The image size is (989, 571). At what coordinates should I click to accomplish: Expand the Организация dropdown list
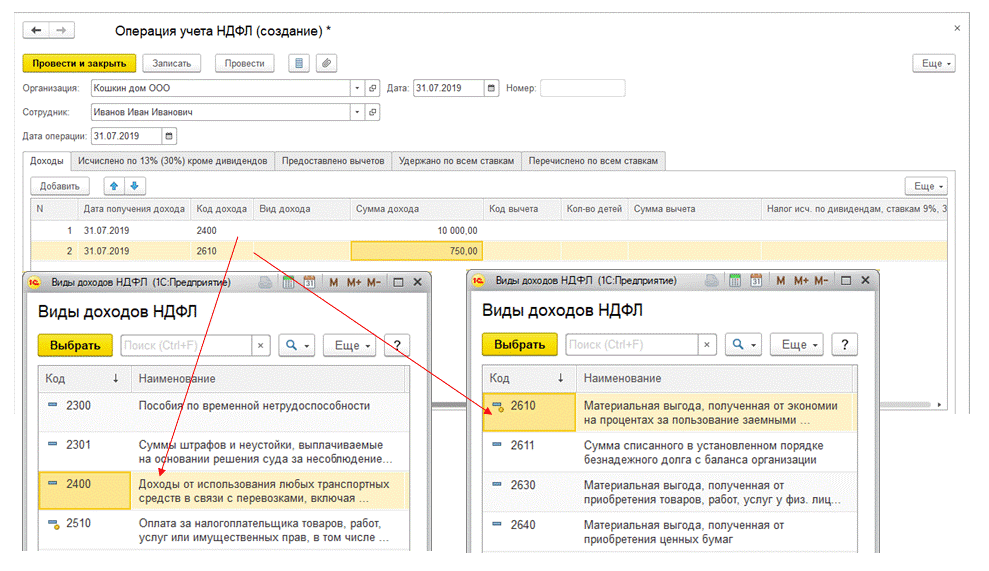[x=357, y=88]
